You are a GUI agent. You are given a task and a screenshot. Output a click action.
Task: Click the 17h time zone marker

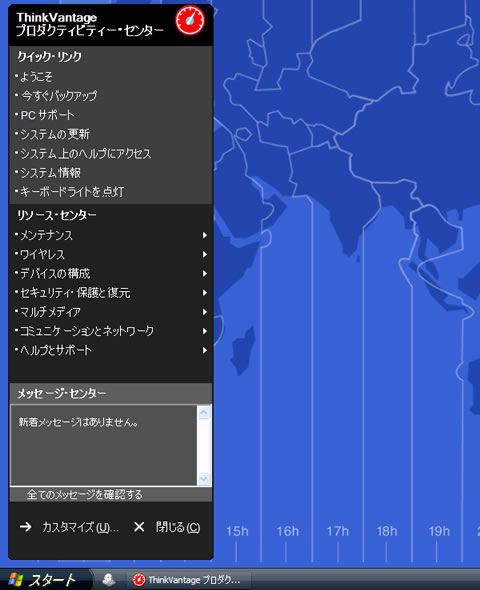tap(337, 531)
